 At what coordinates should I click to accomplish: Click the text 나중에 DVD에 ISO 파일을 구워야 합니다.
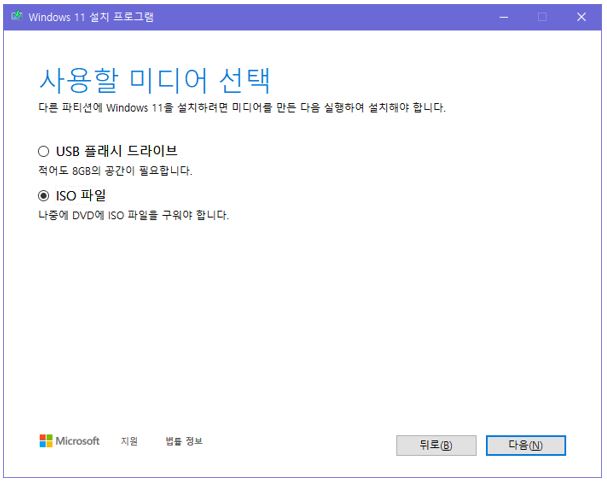[x=134, y=215]
